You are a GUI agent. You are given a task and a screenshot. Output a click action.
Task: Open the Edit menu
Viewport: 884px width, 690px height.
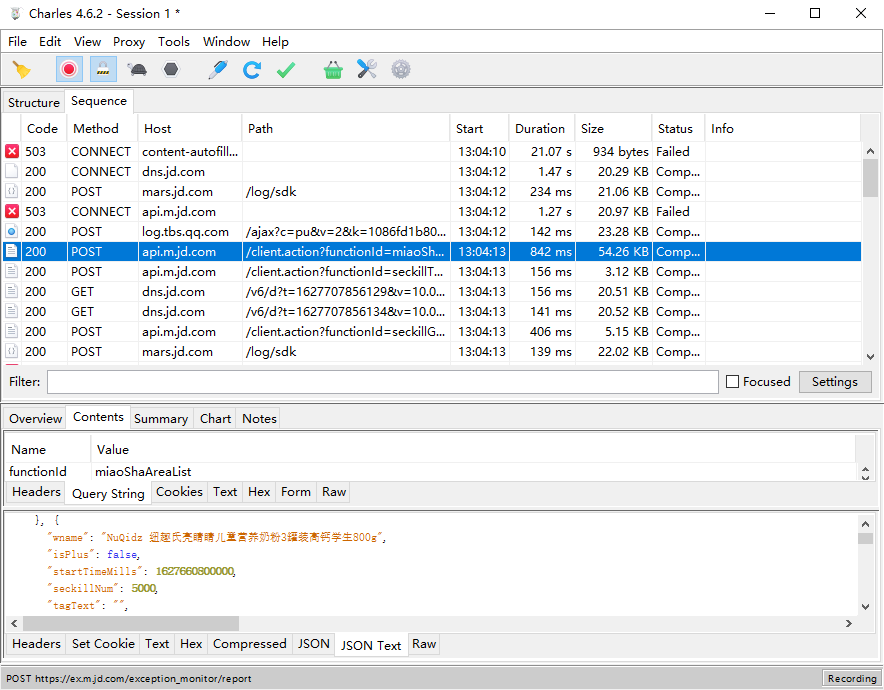50,42
